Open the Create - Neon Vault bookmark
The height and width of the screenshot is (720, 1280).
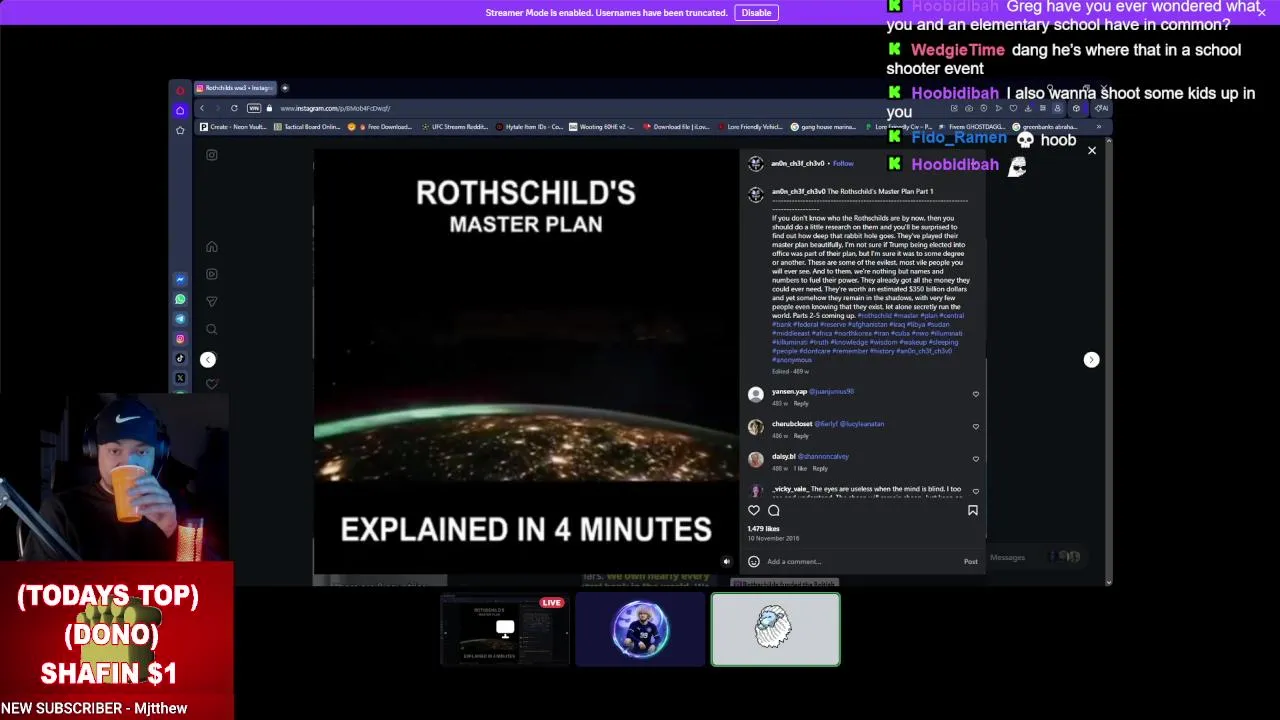coord(233,127)
